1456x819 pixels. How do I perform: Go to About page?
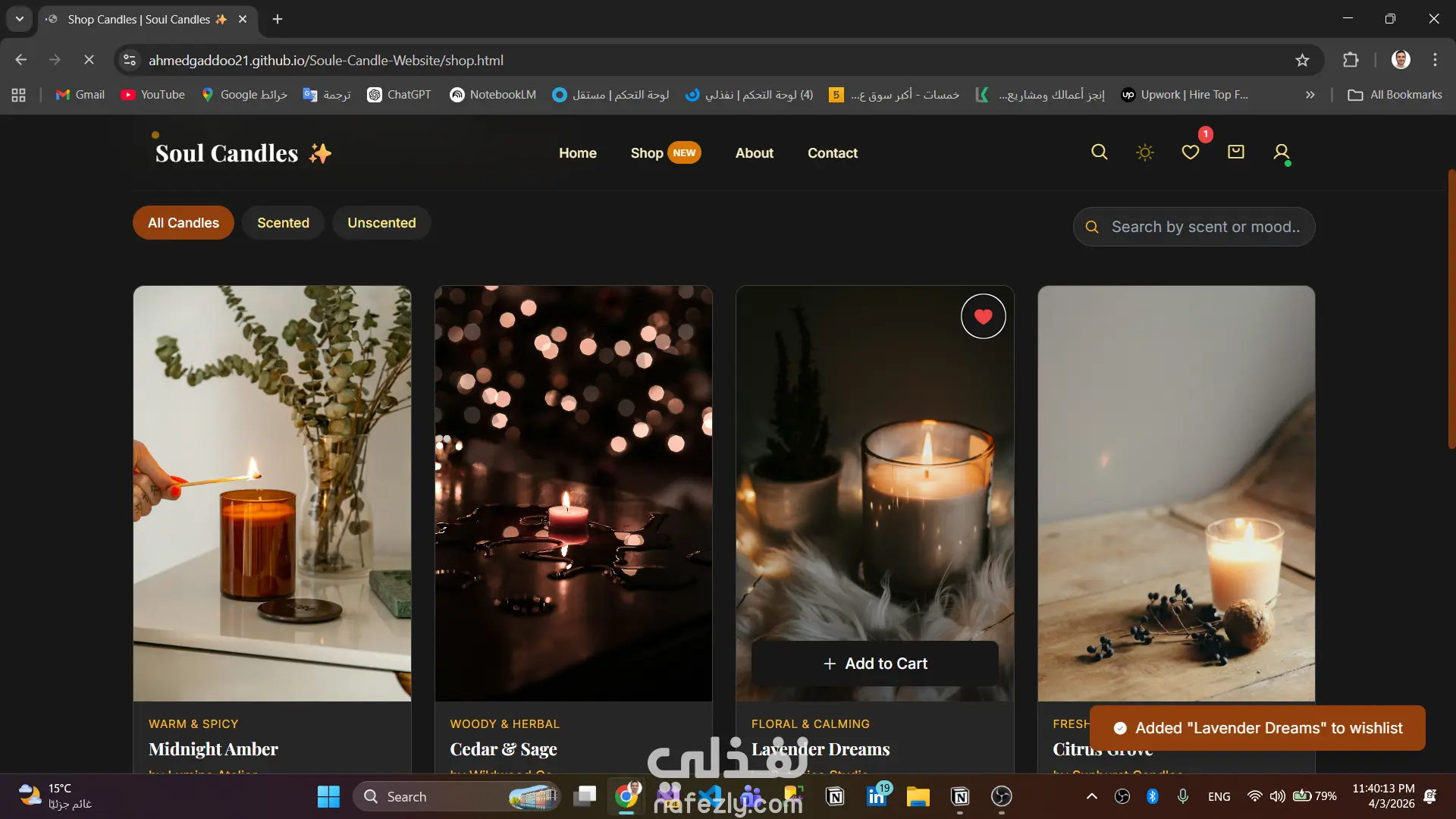pos(754,153)
